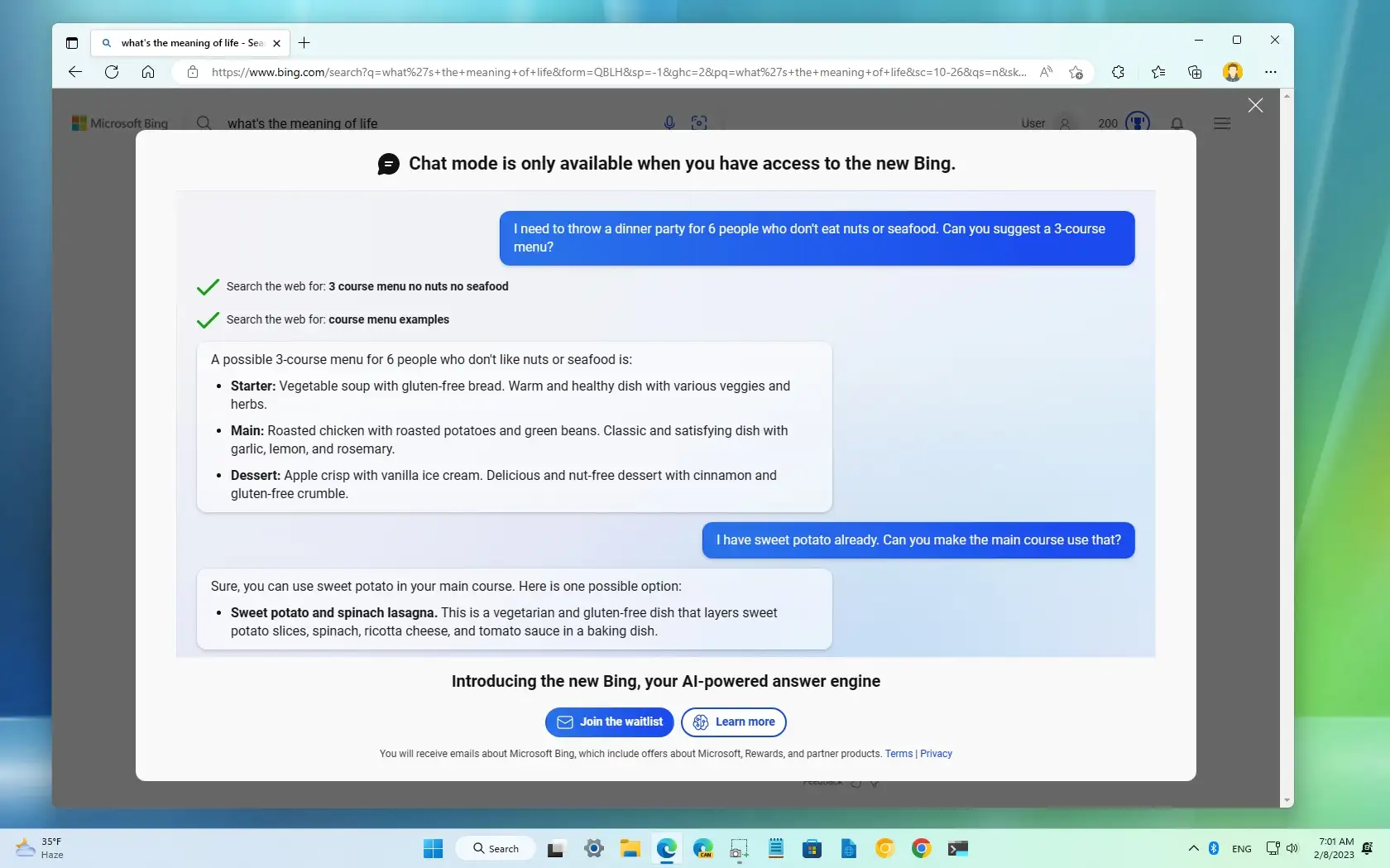Open the browser profile avatar menu
The height and width of the screenshot is (868, 1390).
pos(1233,72)
